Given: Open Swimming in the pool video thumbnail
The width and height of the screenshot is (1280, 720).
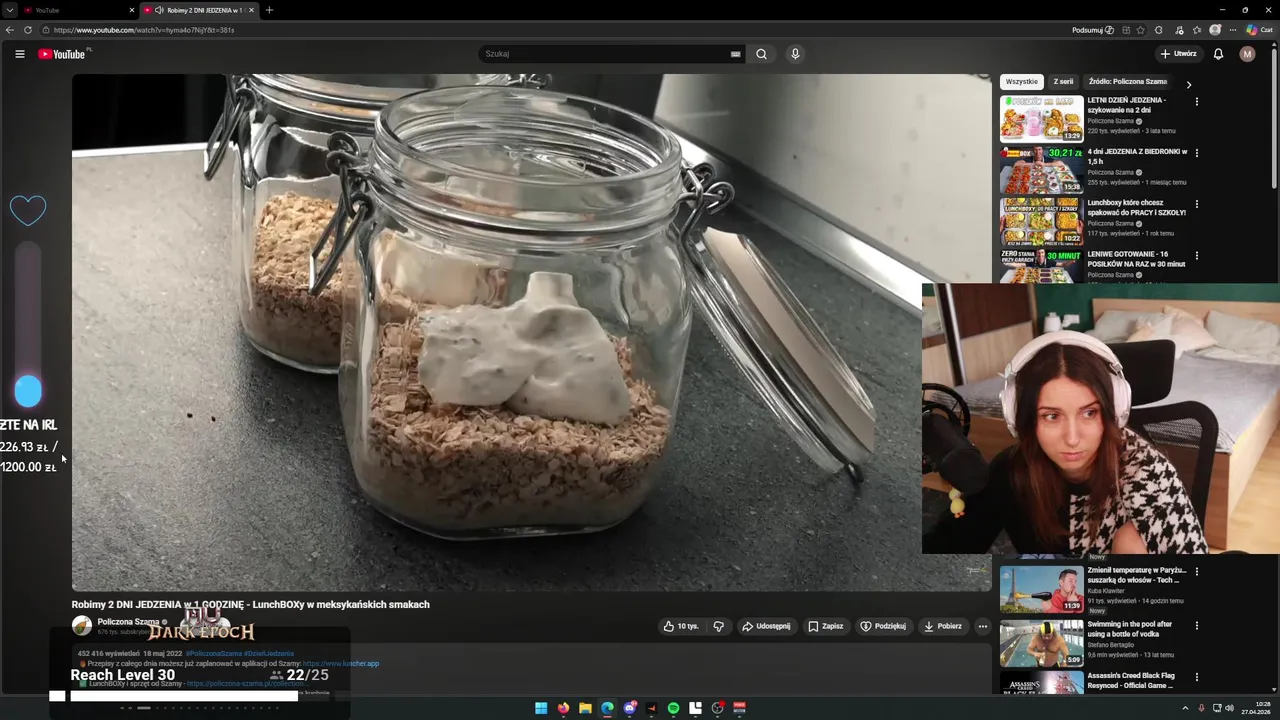Looking at the screenshot, I should [x=1041, y=642].
